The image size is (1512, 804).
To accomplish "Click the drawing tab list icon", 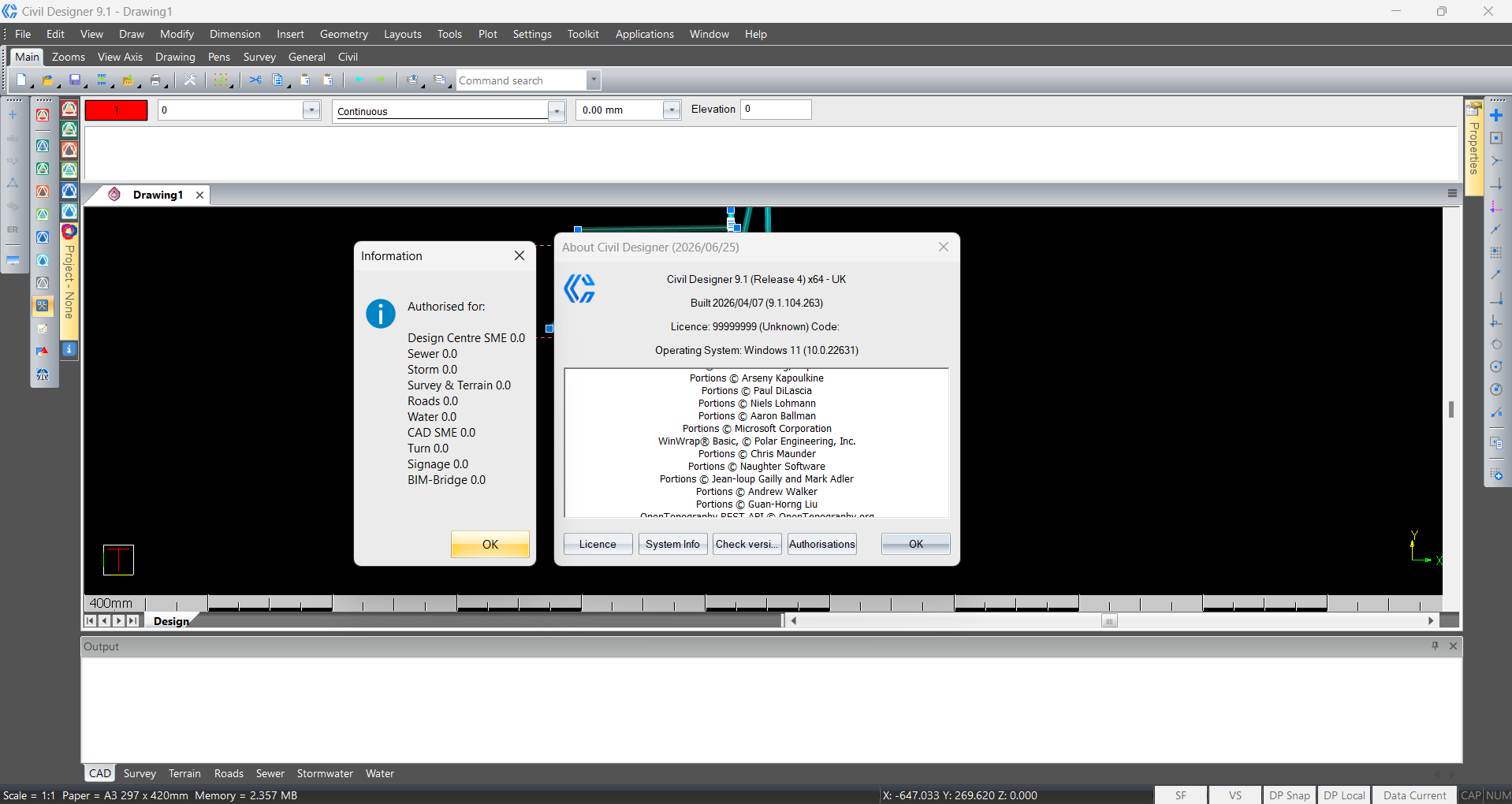I will point(1452,193).
